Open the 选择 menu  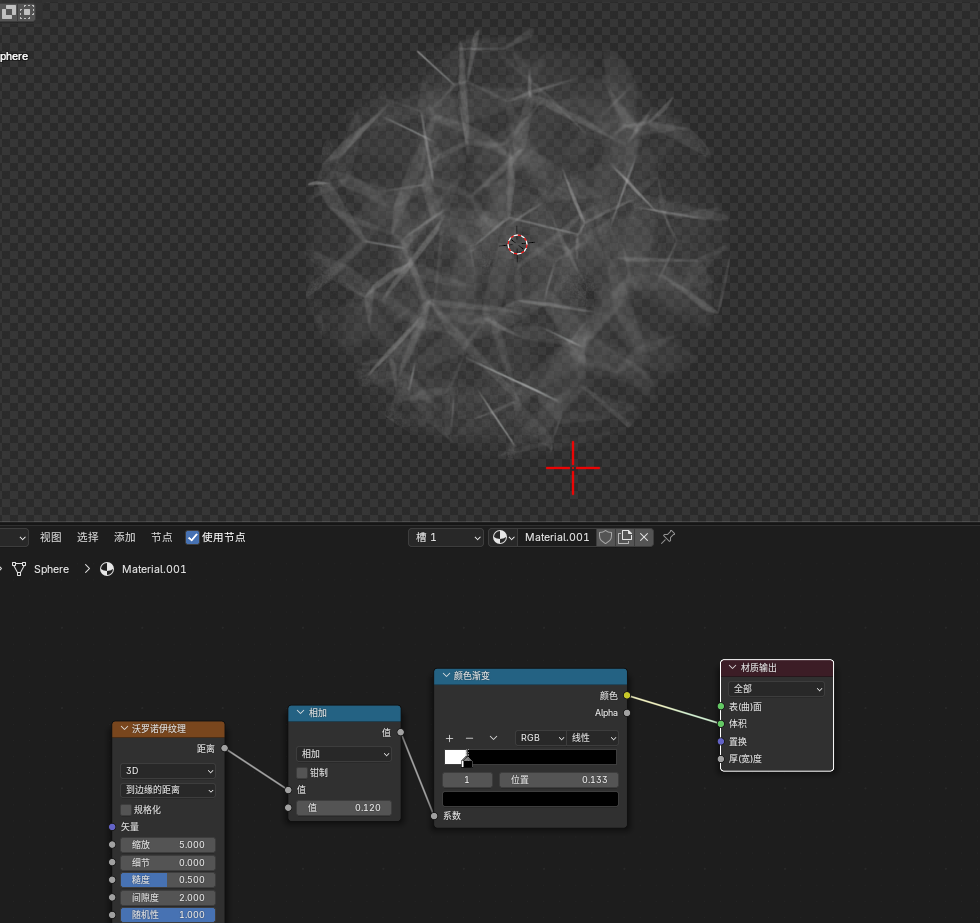click(x=88, y=537)
